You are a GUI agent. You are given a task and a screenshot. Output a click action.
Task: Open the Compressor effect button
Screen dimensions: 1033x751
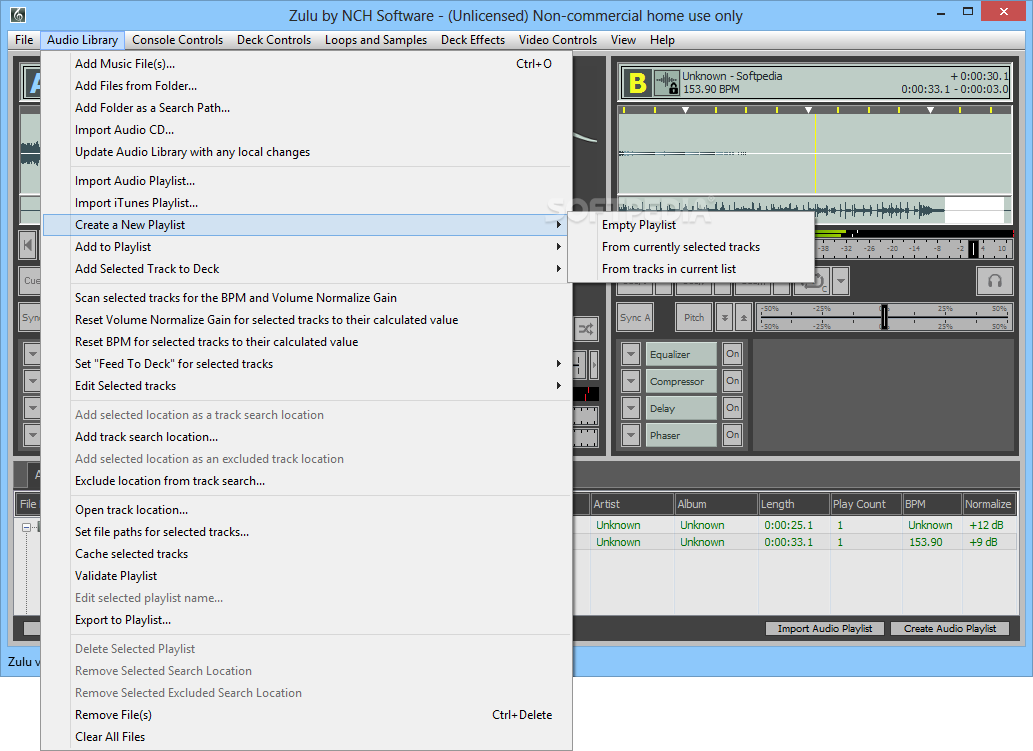pyautogui.click(x=681, y=381)
